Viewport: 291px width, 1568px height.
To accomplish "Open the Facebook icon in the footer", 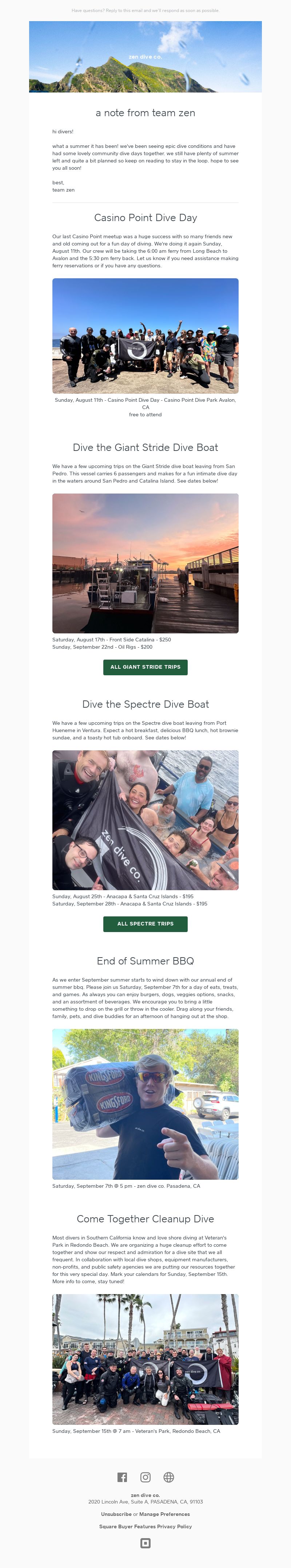I will click(122, 1477).
